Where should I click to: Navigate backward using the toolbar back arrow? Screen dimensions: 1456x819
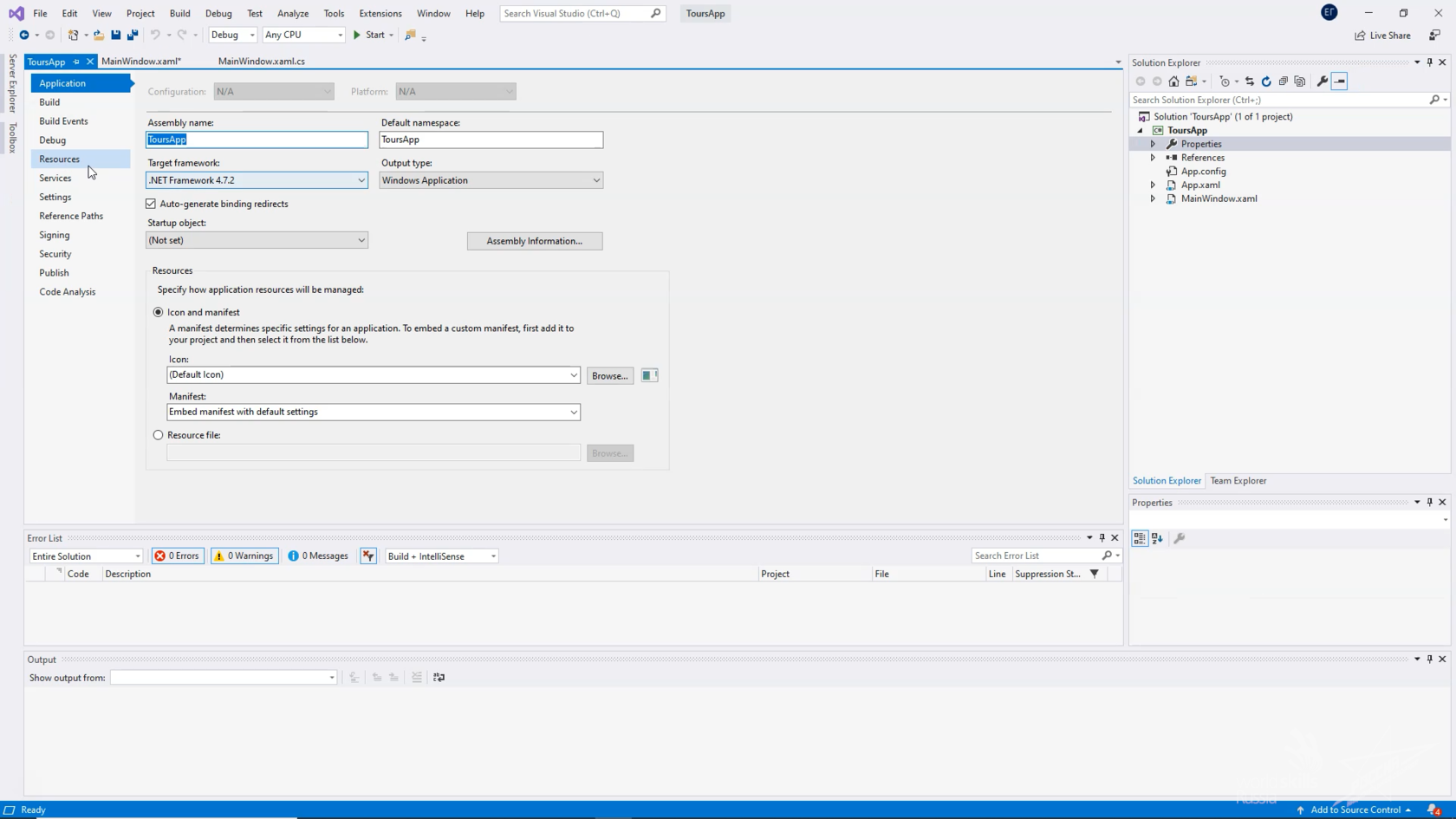coord(24,35)
